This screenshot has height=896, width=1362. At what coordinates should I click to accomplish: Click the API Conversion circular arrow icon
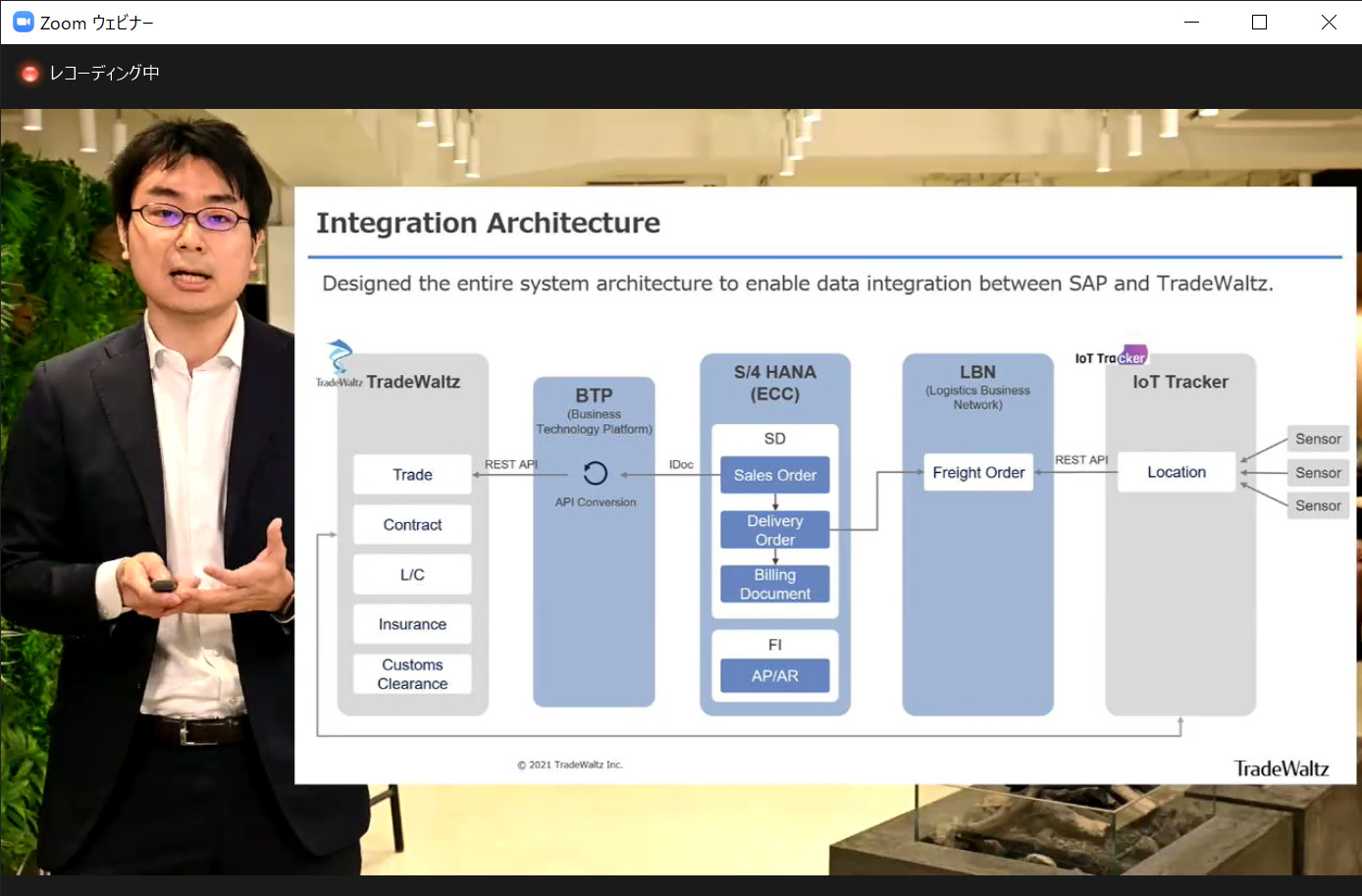[595, 474]
